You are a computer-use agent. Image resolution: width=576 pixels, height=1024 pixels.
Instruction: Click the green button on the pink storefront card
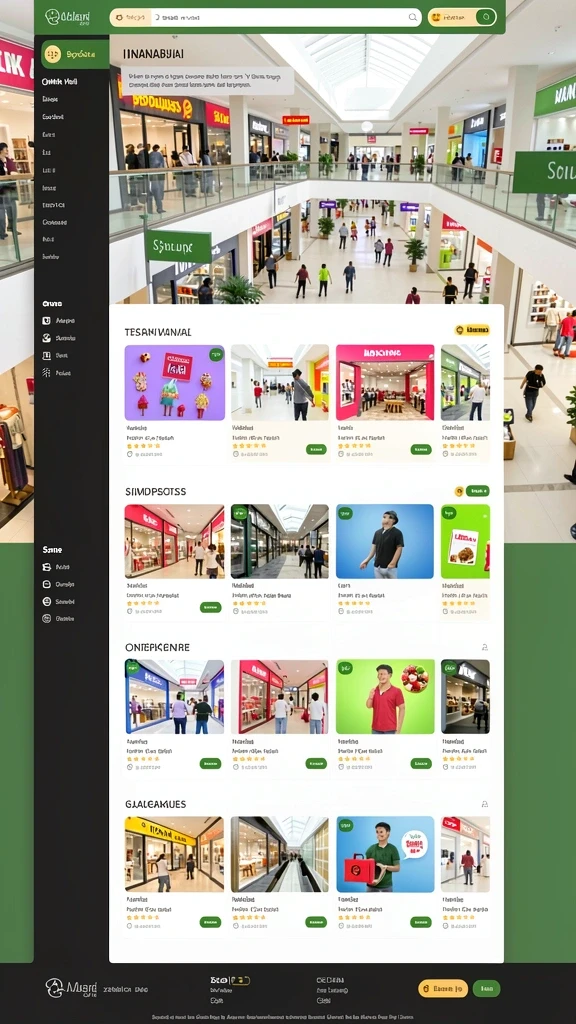(x=421, y=449)
